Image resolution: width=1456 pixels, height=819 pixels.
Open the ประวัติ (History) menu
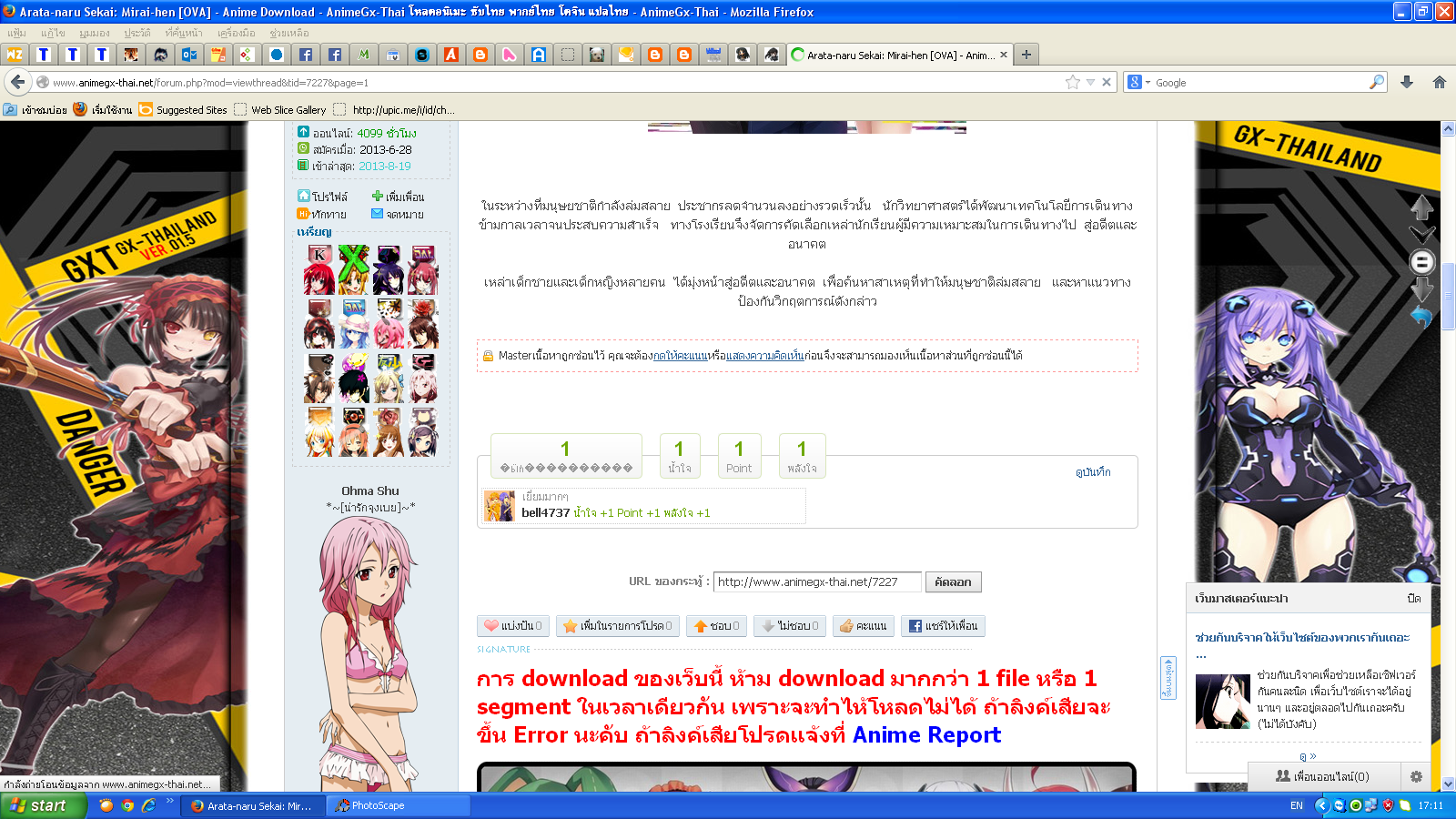click(x=137, y=33)
